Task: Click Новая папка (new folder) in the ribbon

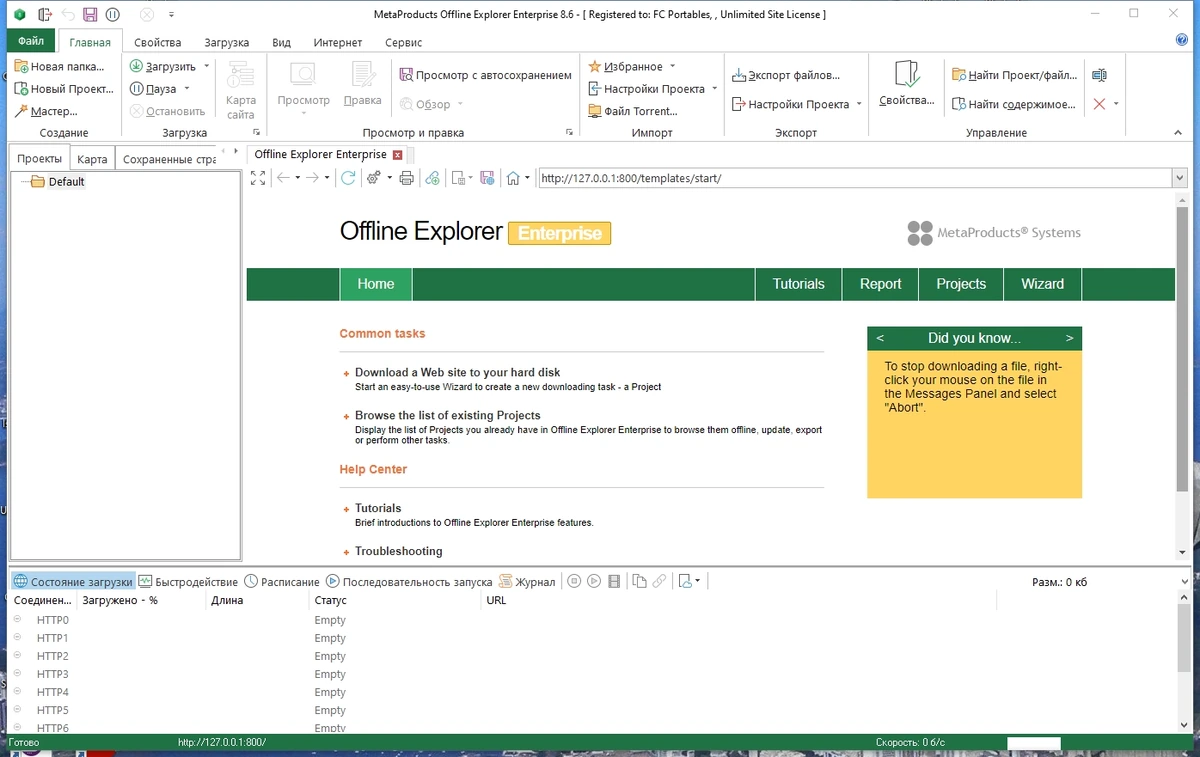Action: pos(60,66)
